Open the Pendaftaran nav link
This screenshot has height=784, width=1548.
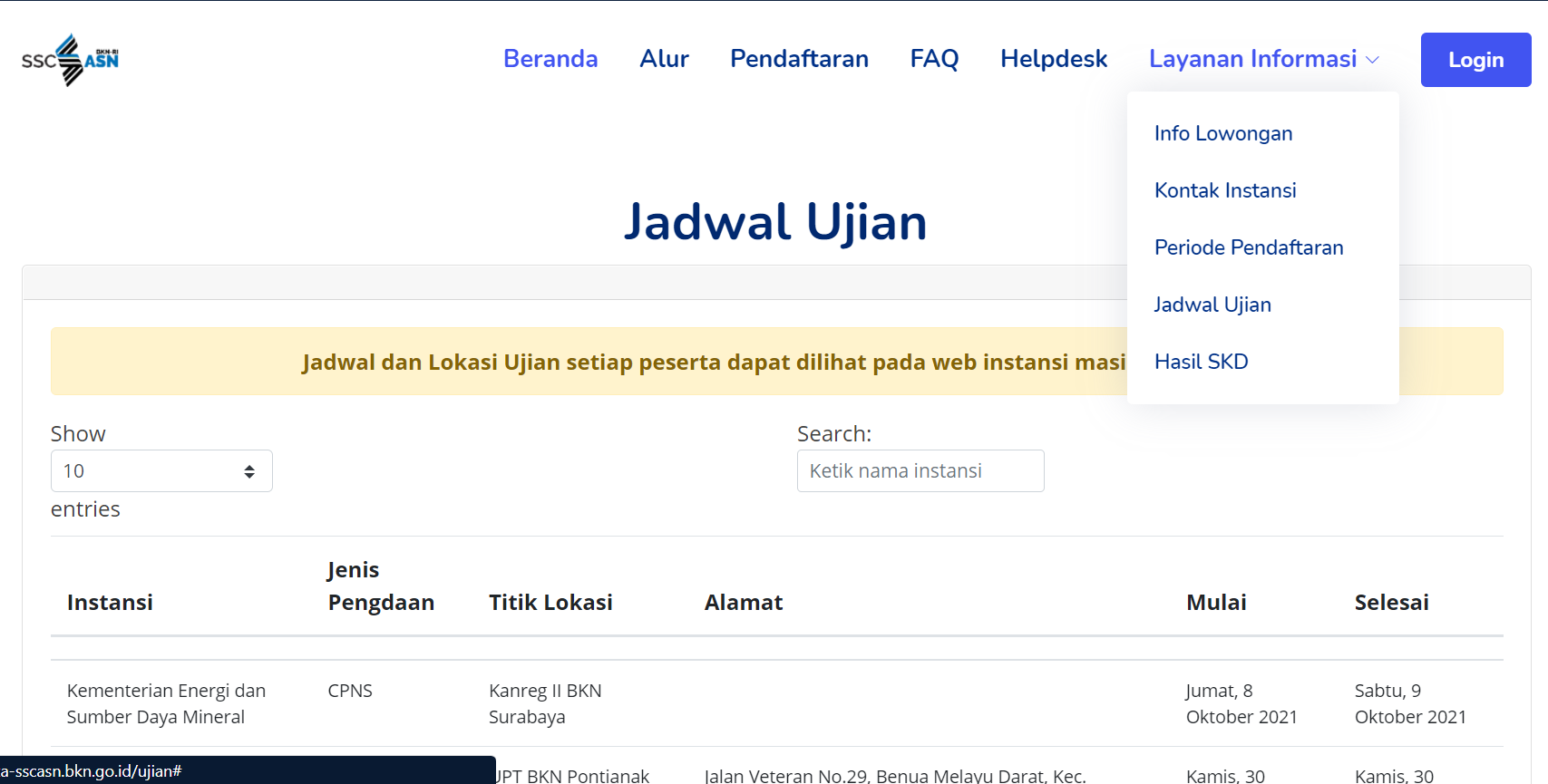799,59
